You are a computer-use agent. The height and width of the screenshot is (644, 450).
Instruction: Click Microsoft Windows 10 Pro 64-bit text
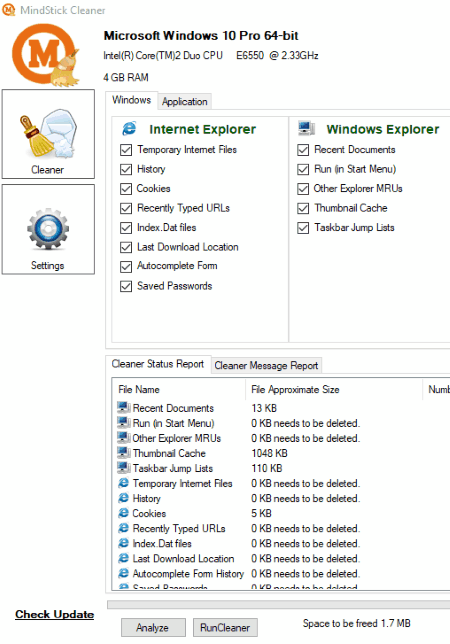point(201,36)
